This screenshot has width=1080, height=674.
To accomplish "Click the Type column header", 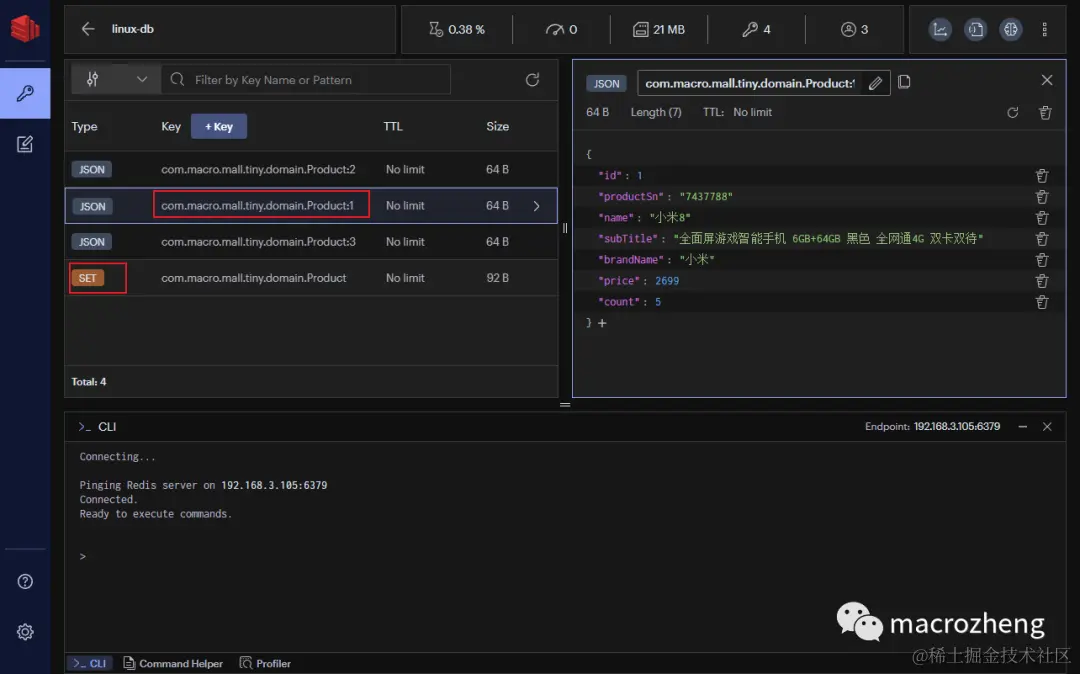I will (85, 127).
